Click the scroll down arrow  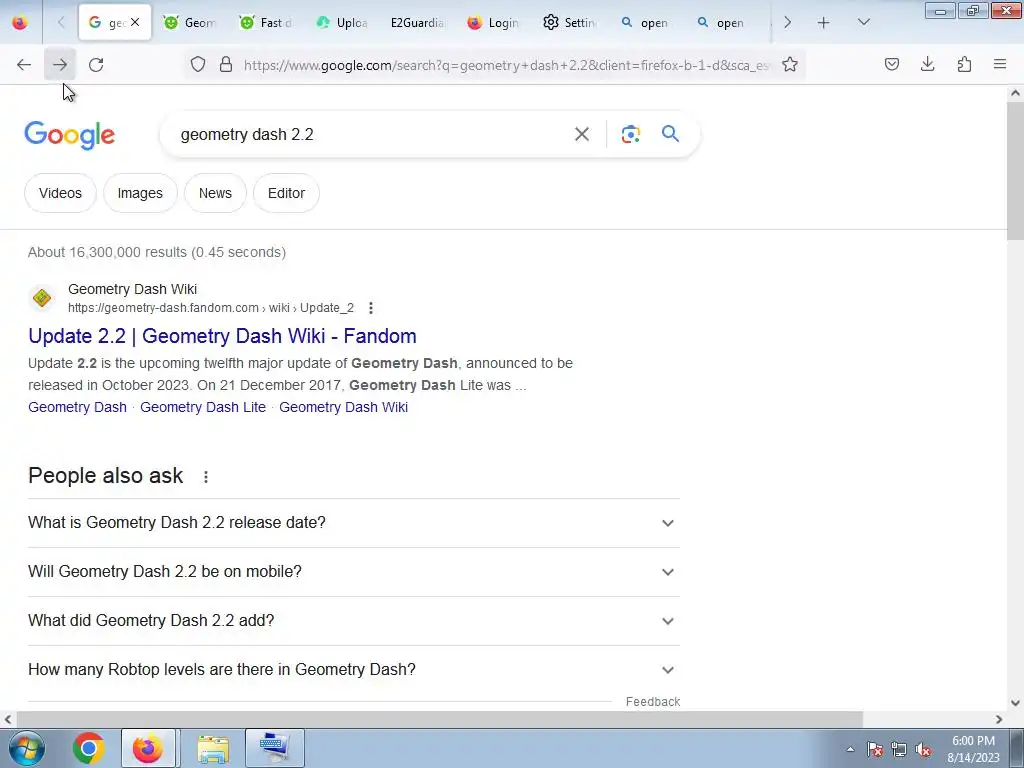pyautogui.click(x=1016, y=703)
